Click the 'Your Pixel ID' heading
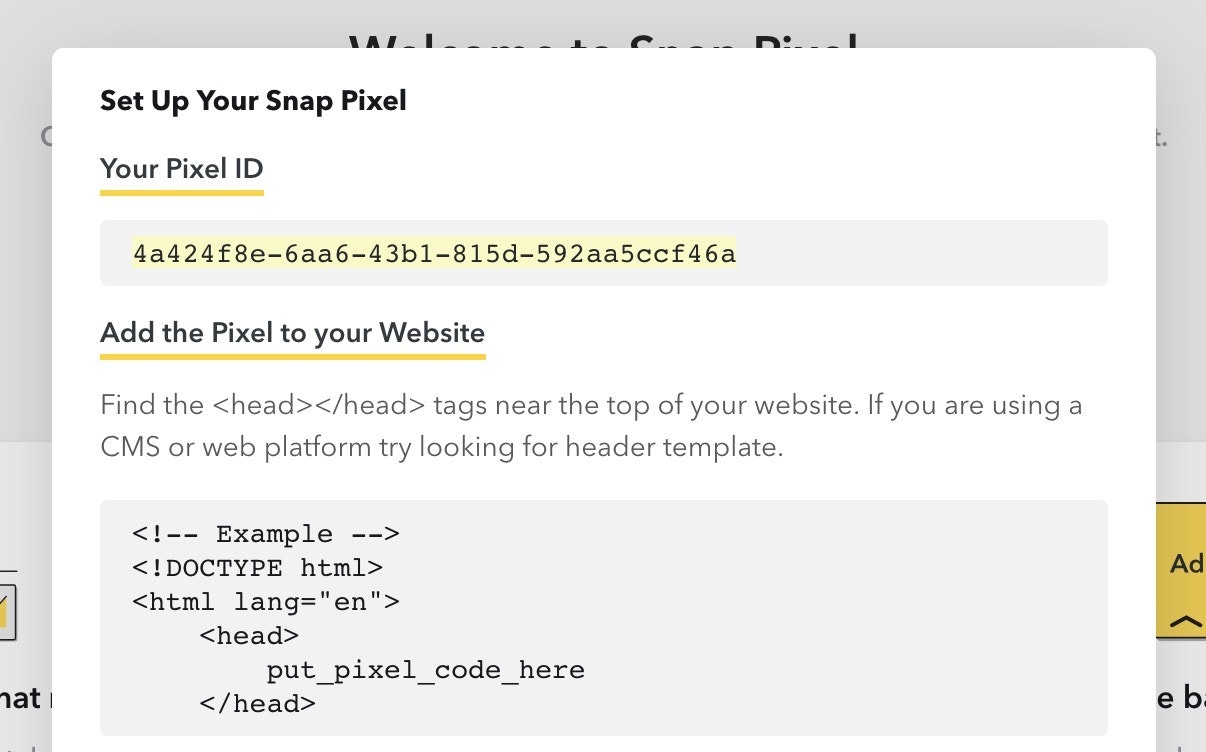The image size is (1206, 752). click(x=181, y=169)
